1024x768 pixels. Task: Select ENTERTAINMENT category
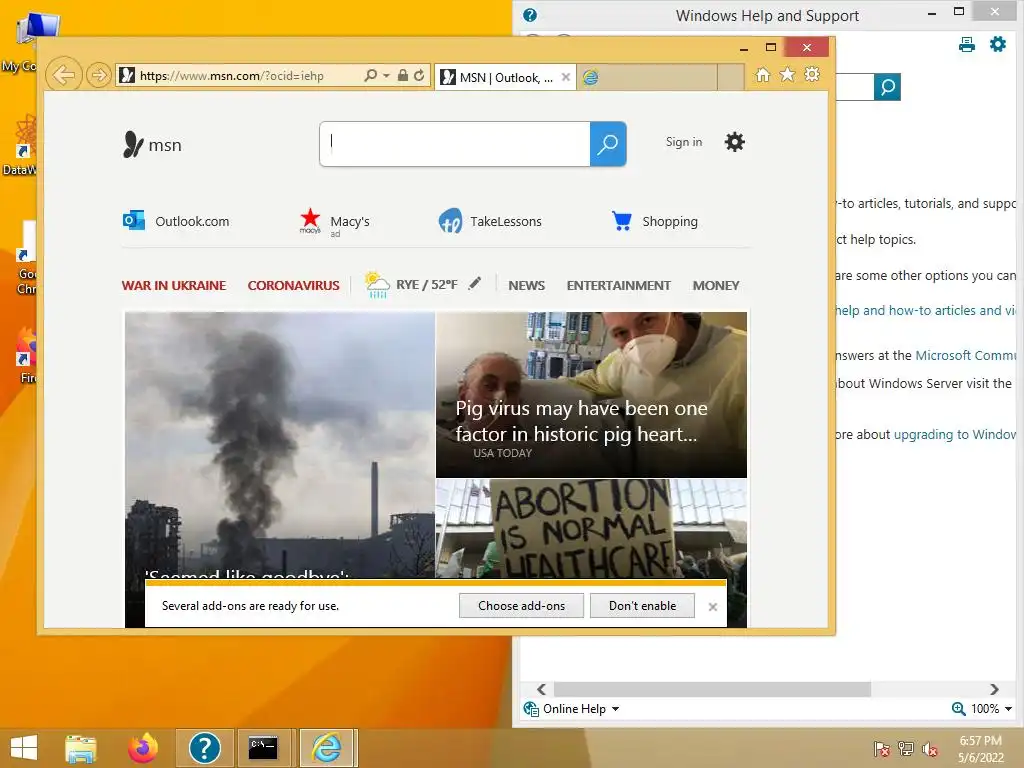tap(618, 285)
